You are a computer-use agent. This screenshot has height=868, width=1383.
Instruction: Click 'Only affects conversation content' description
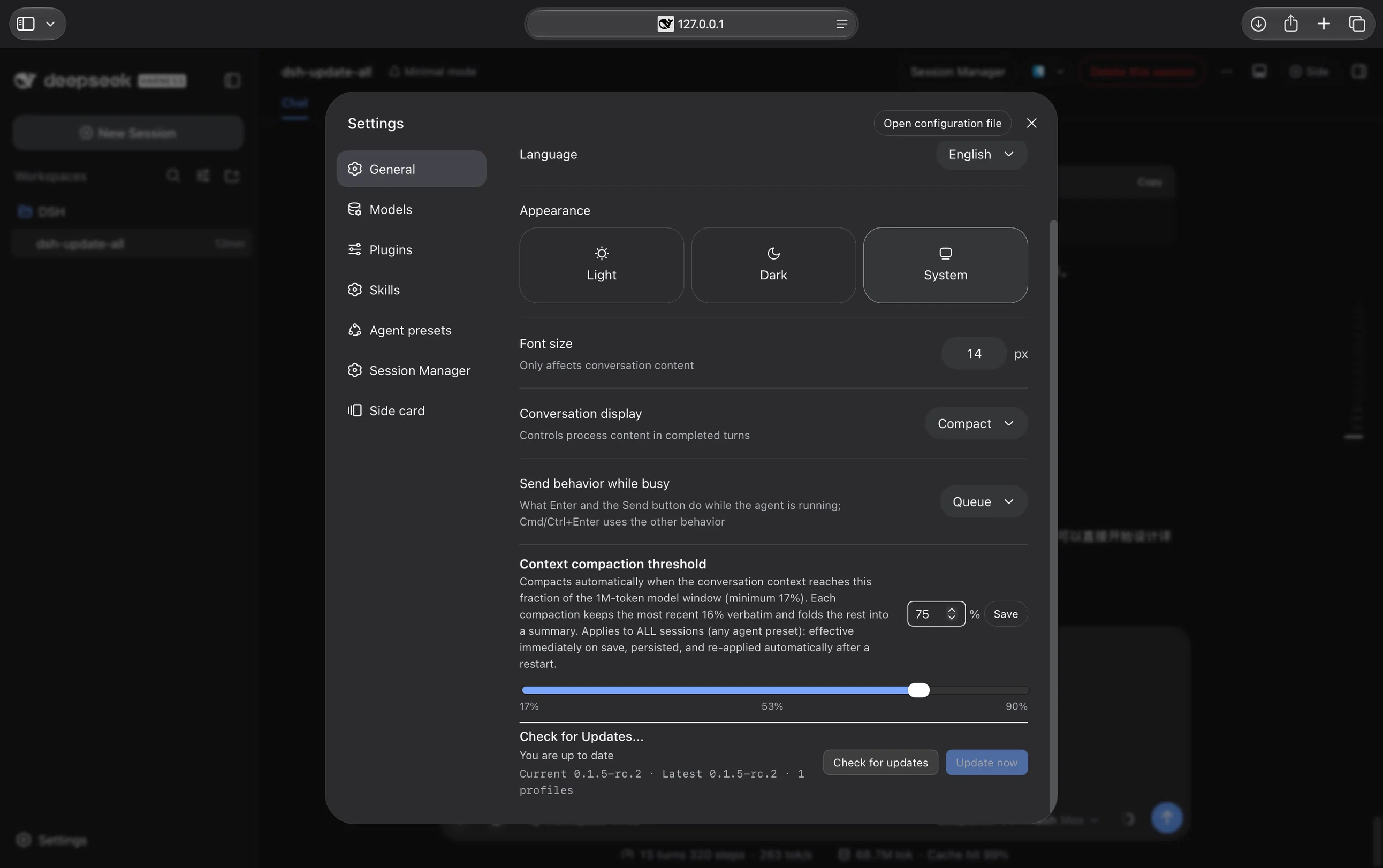606,365
